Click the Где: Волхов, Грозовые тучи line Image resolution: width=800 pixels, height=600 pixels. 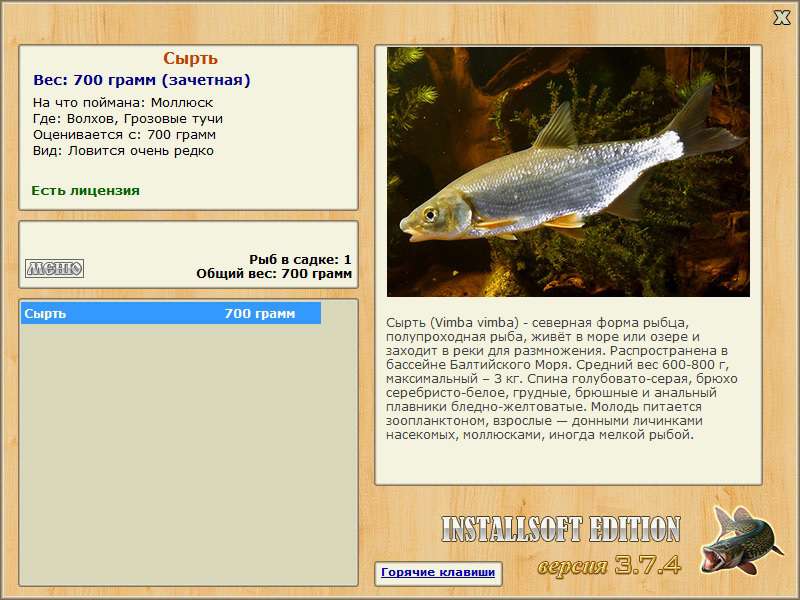(128, 119)
